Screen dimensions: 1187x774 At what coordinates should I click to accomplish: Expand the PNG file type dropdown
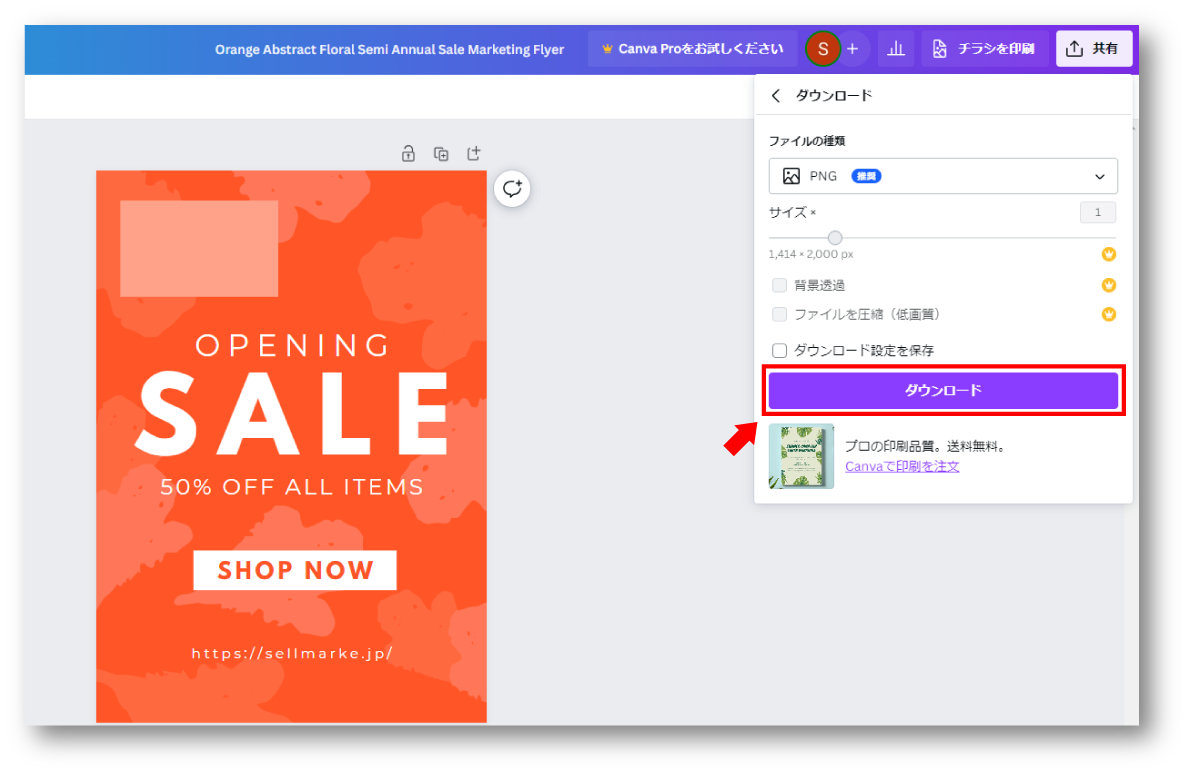pyautogui.click(x=943, y=176)
